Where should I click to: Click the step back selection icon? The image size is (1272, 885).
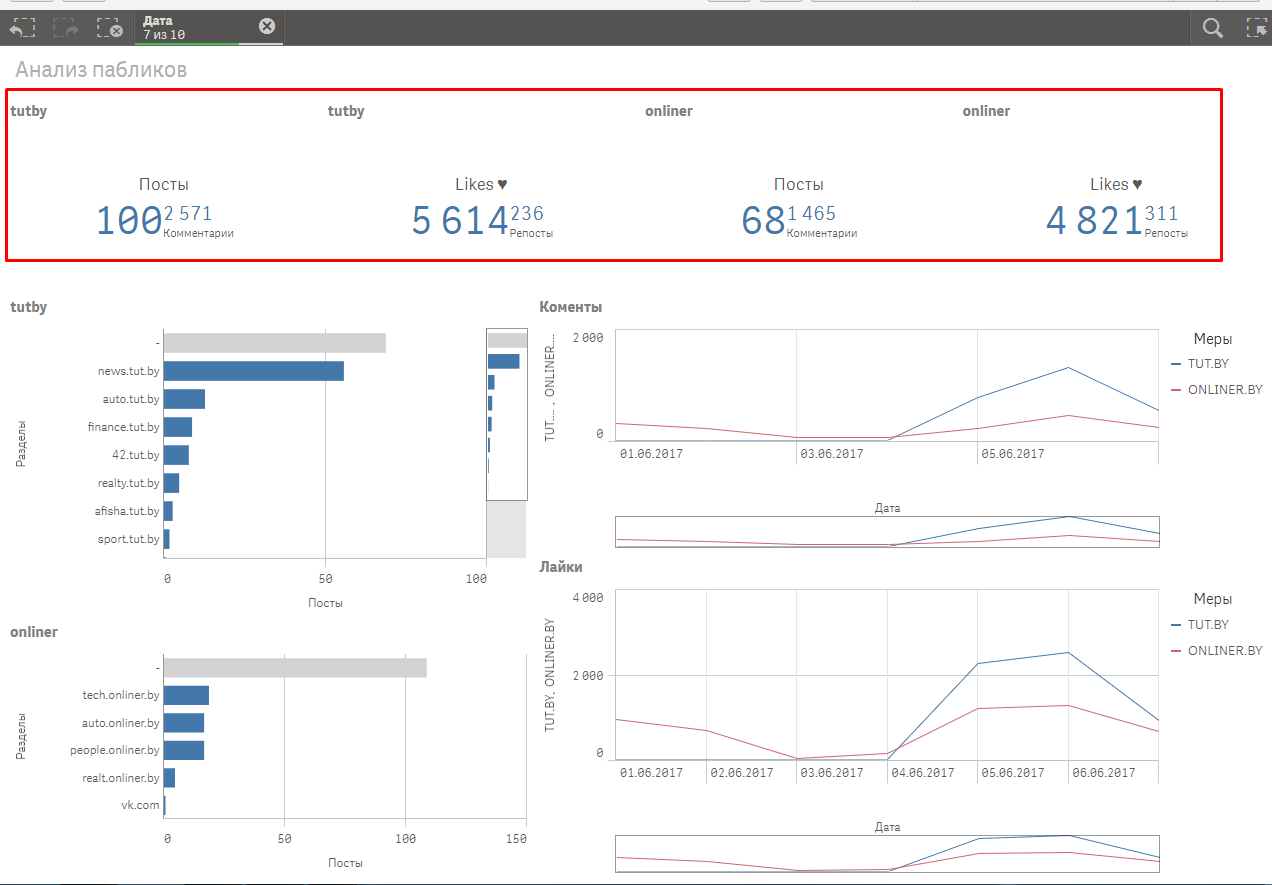pyautogui.click(x=22, y=29)
